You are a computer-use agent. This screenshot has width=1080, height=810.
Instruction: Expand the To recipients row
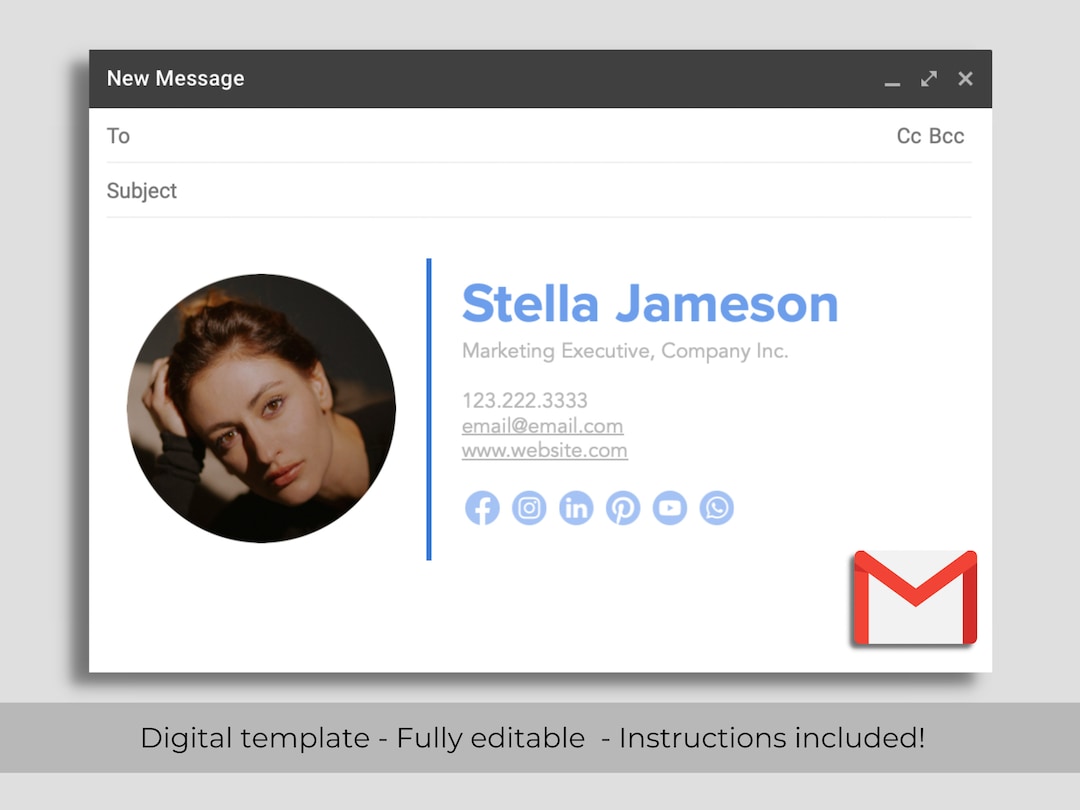pos(118,136)
